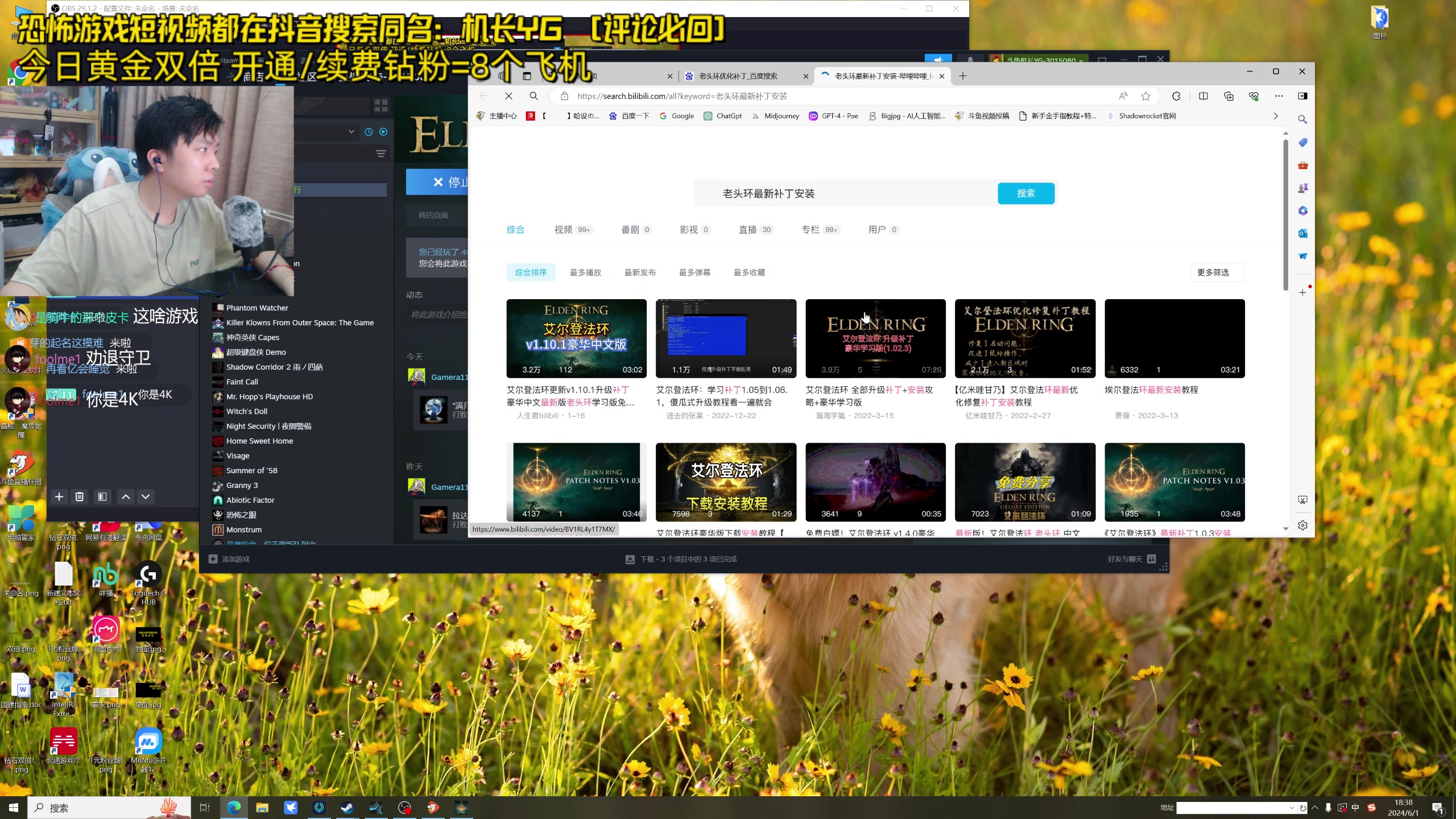
Task: Click the read aloud icon in address bar
Action: tap(1123, 96)
